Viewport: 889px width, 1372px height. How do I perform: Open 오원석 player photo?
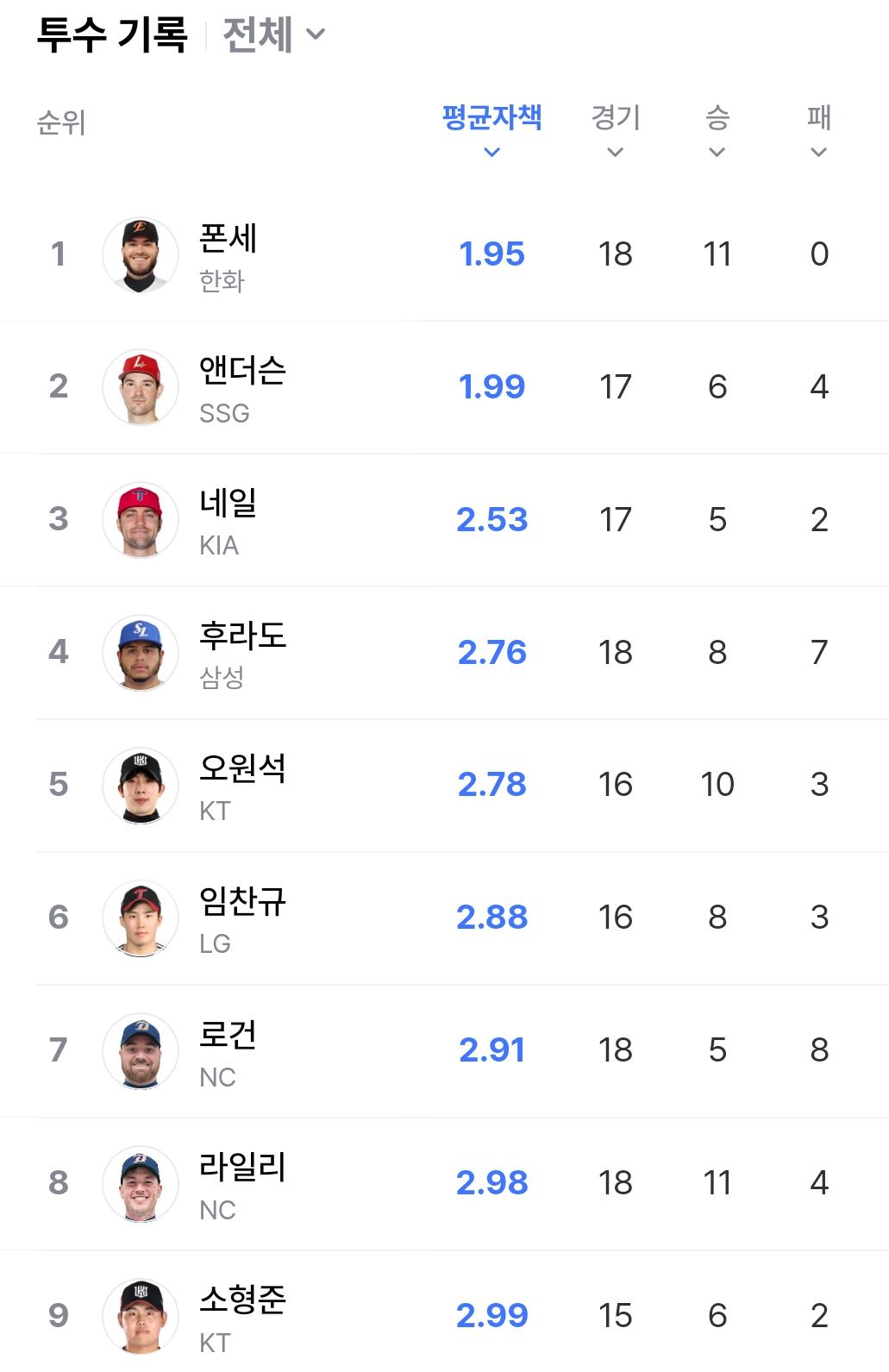point(141,786)
